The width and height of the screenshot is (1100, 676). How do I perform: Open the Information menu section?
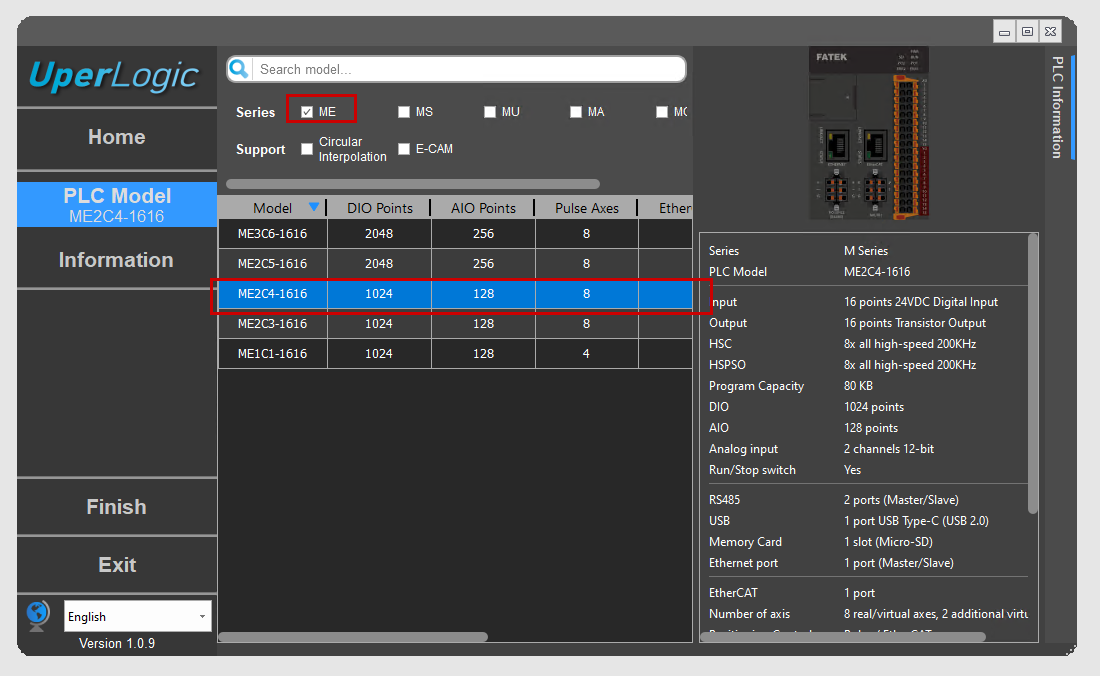[117, 260]
